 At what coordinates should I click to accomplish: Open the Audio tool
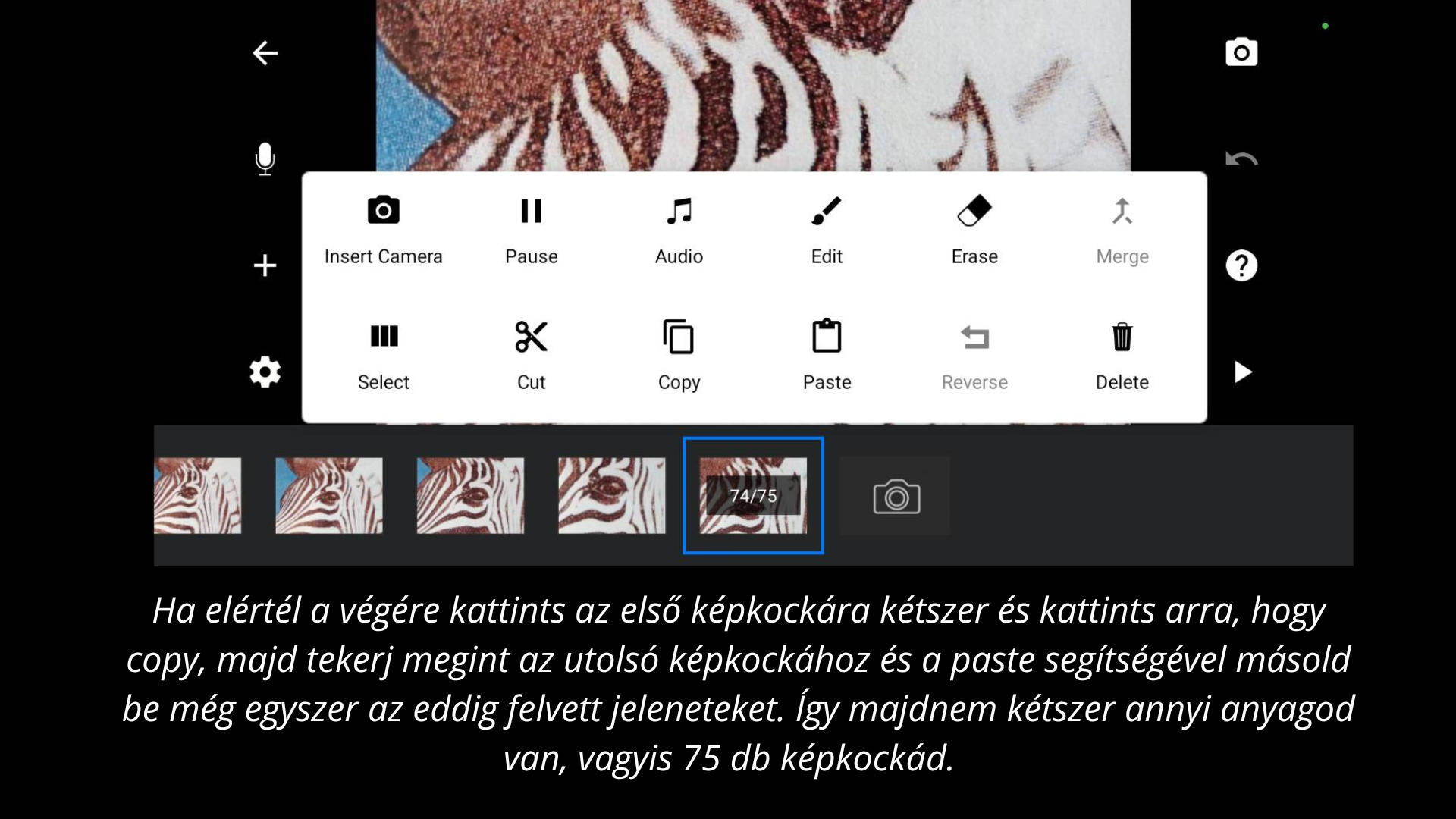click(678, 230)
